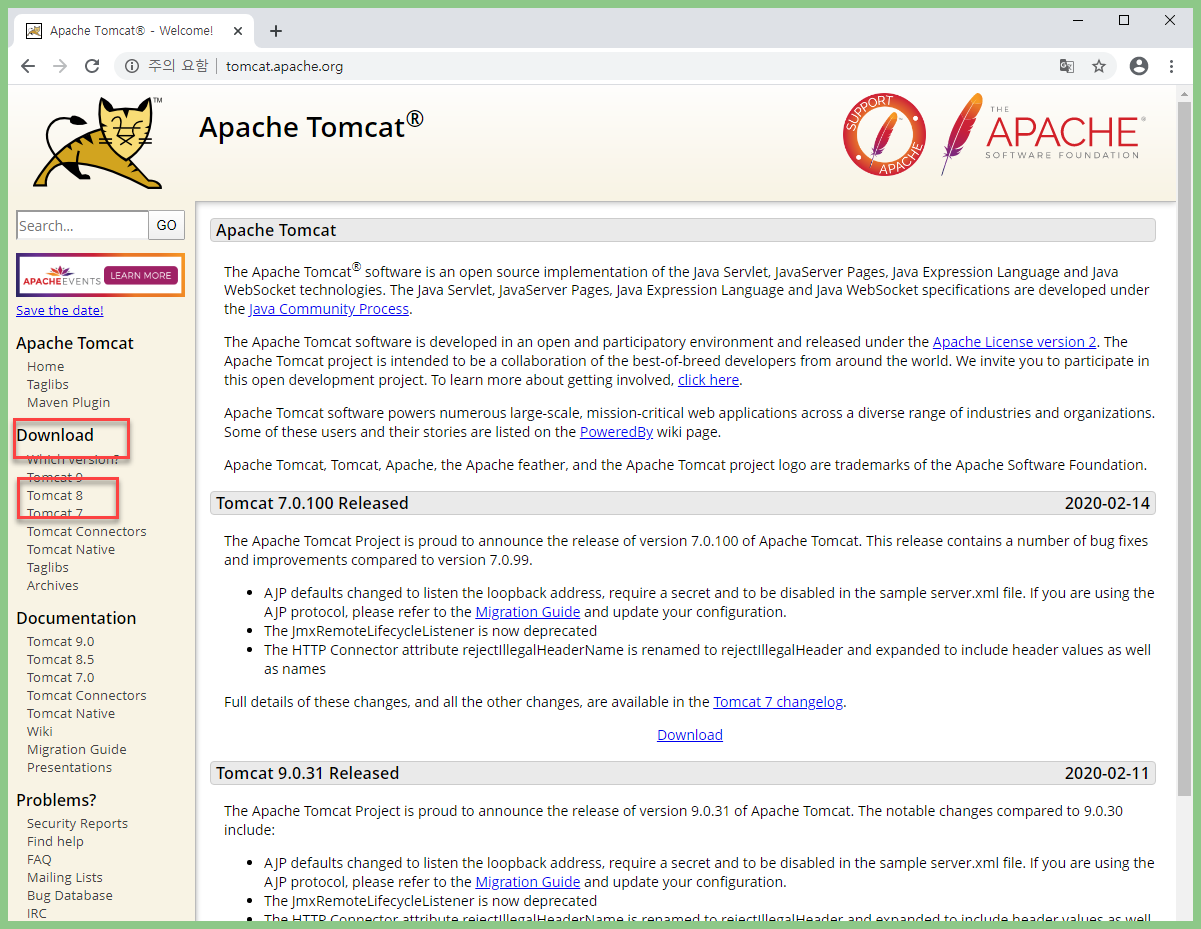The width and height of the screenshot is (1201, 929).
Task: Click the browser back arrow
Action: point(28,66)
